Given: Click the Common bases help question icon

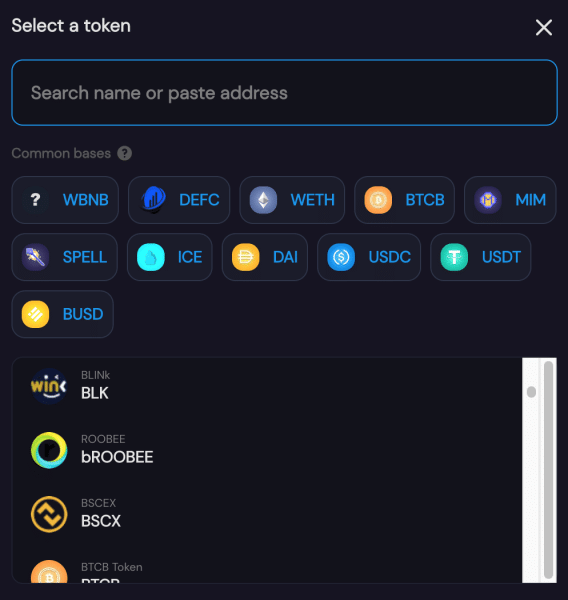Looking at the screenshot, I should click(124, 153).
